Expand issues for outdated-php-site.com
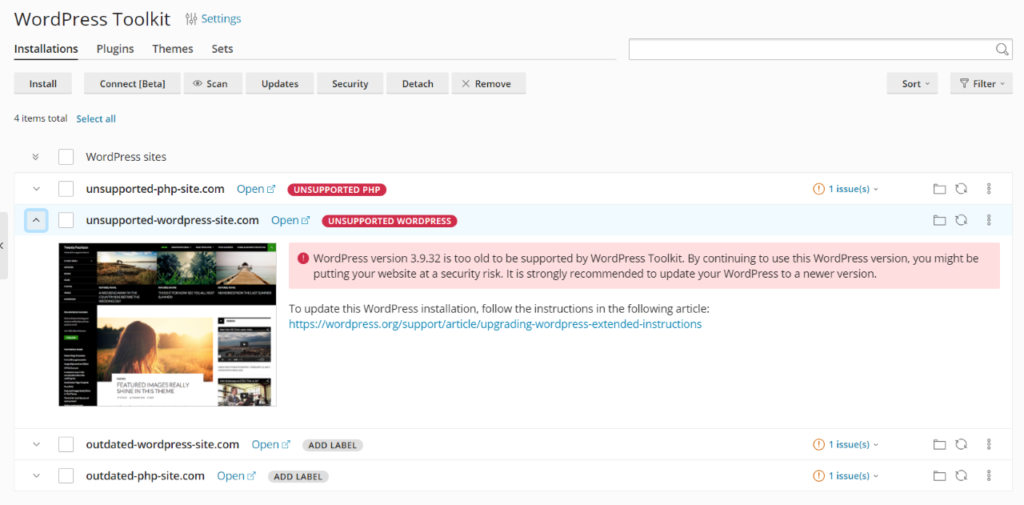 (x=846, y=476)
